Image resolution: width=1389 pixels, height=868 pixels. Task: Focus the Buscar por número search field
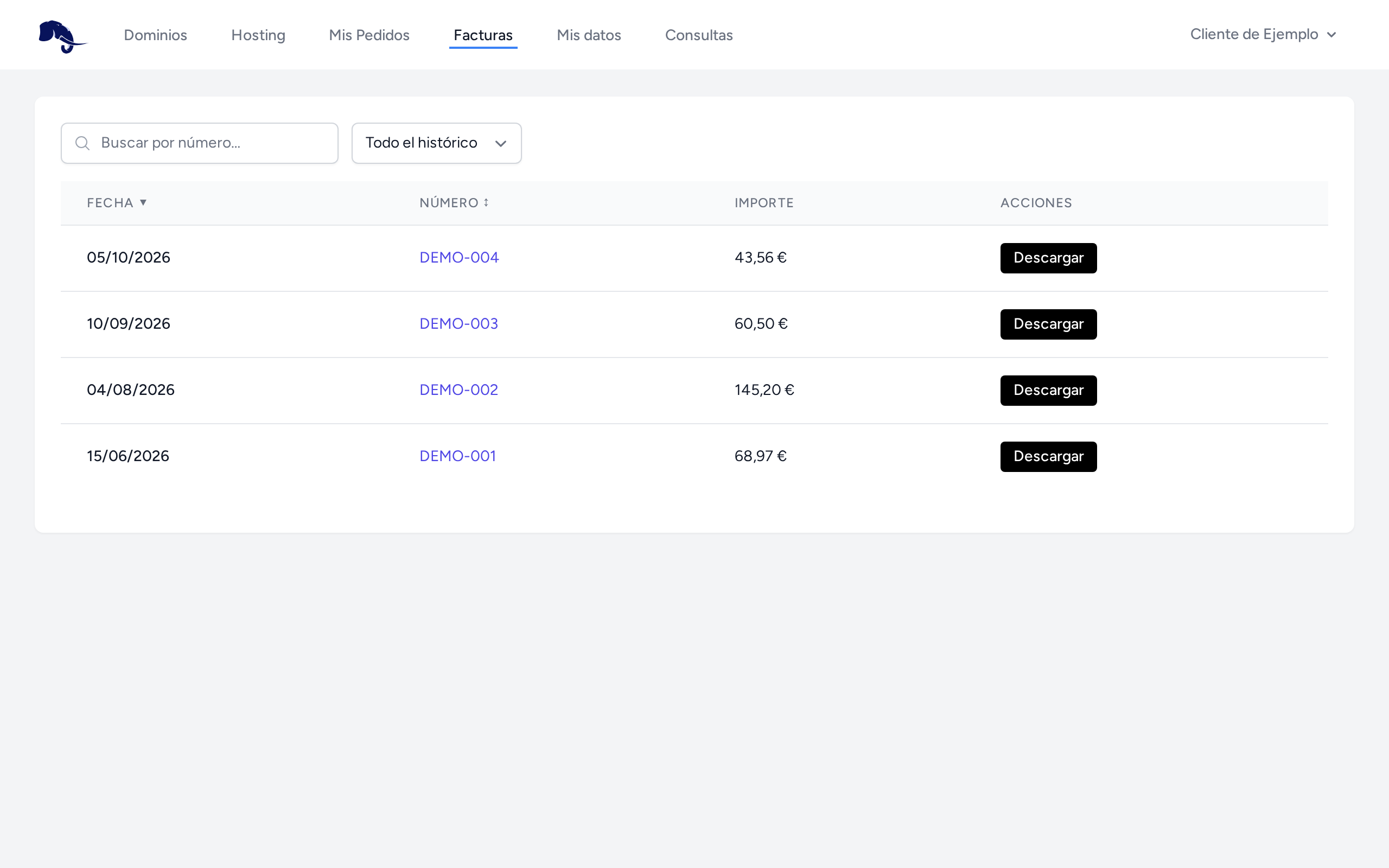click(x=200, y=143)
